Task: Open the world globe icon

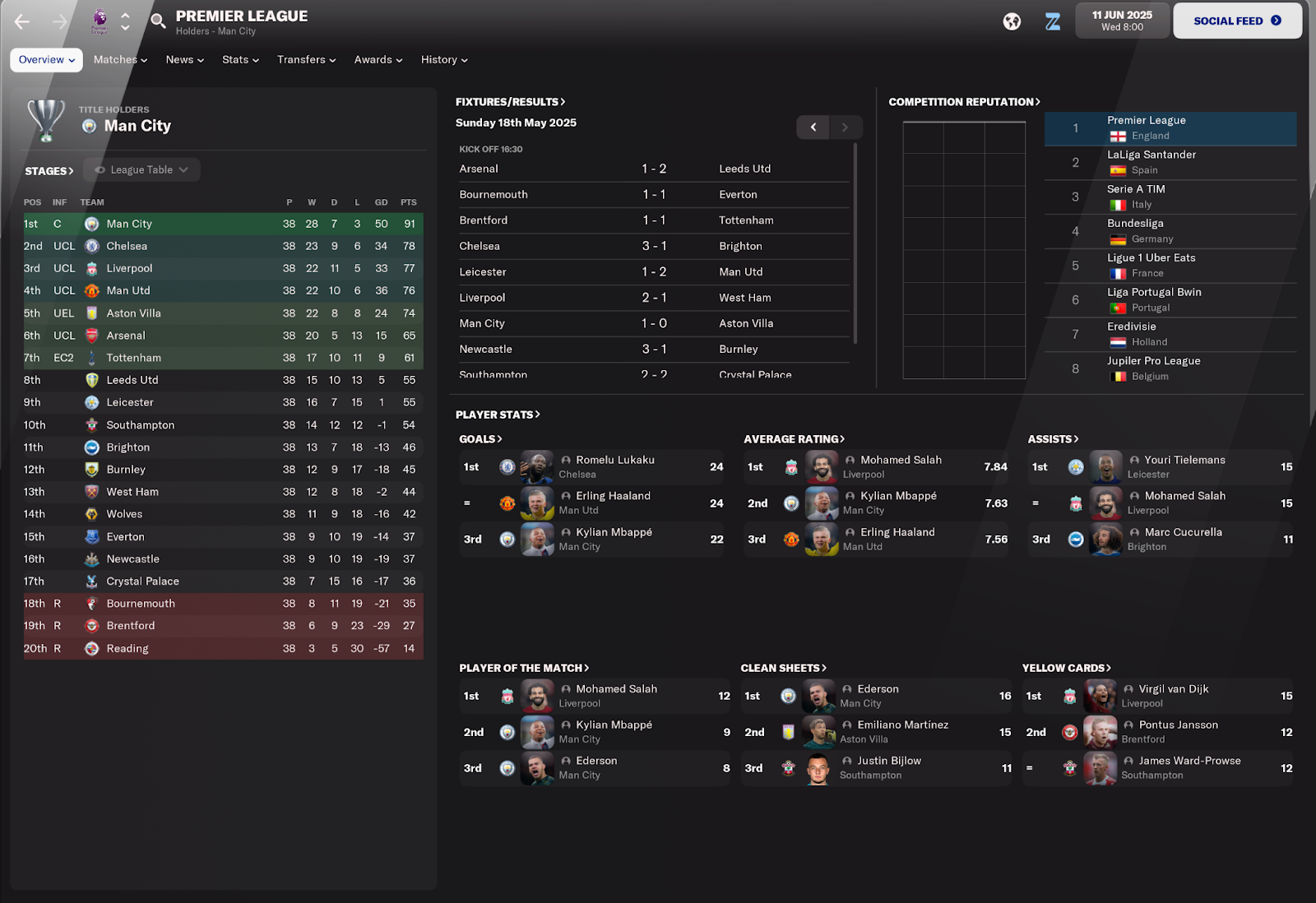Action: click(x=1012, y=21)
